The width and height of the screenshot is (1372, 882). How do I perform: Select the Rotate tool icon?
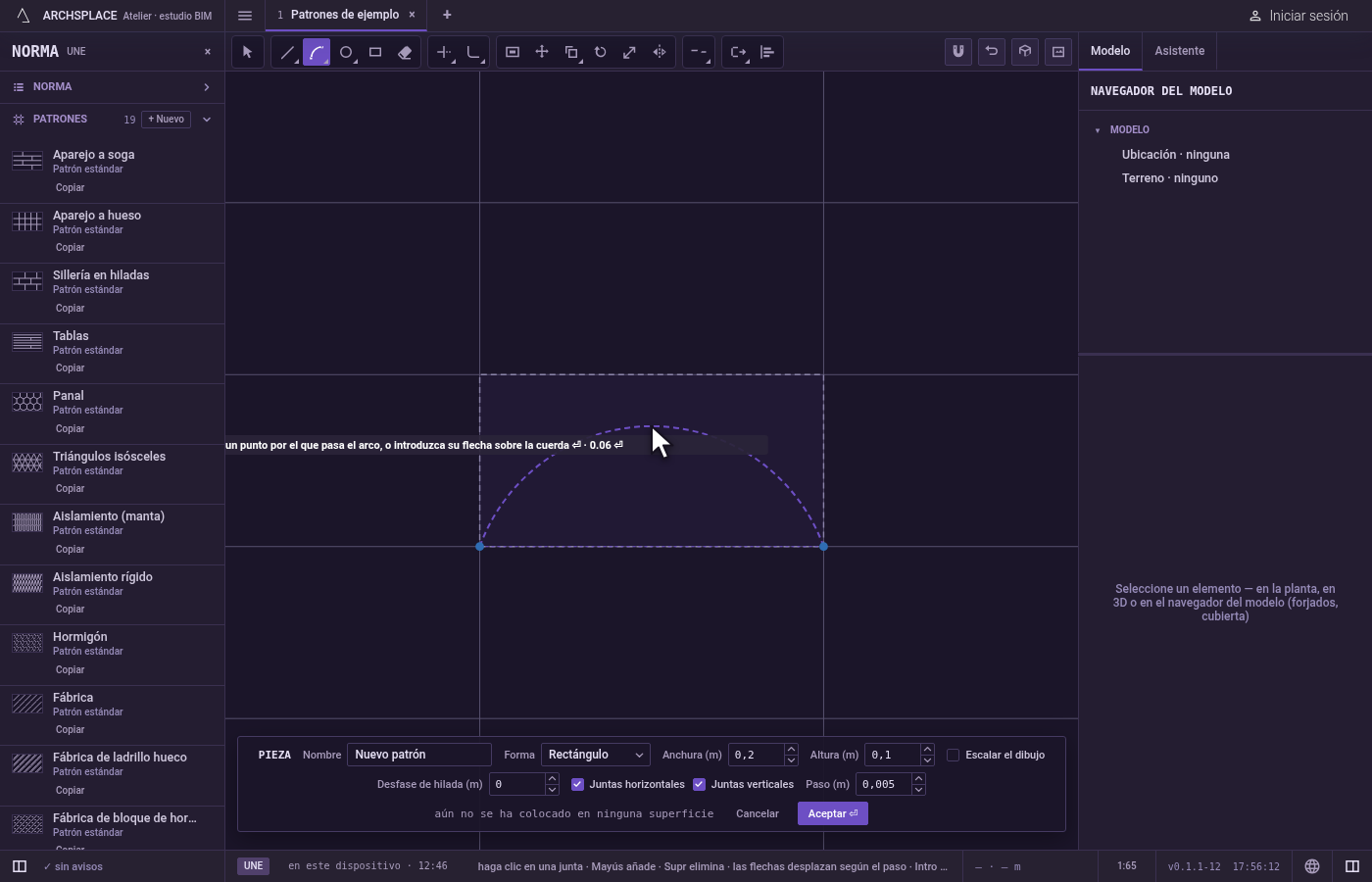601,52
